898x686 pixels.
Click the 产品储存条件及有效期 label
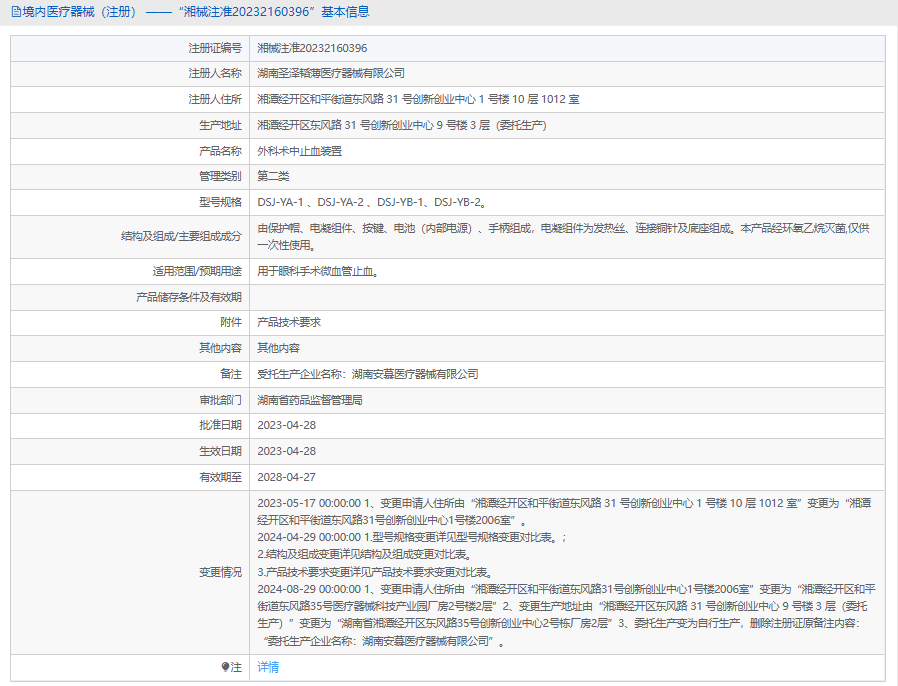pos(188,297)
